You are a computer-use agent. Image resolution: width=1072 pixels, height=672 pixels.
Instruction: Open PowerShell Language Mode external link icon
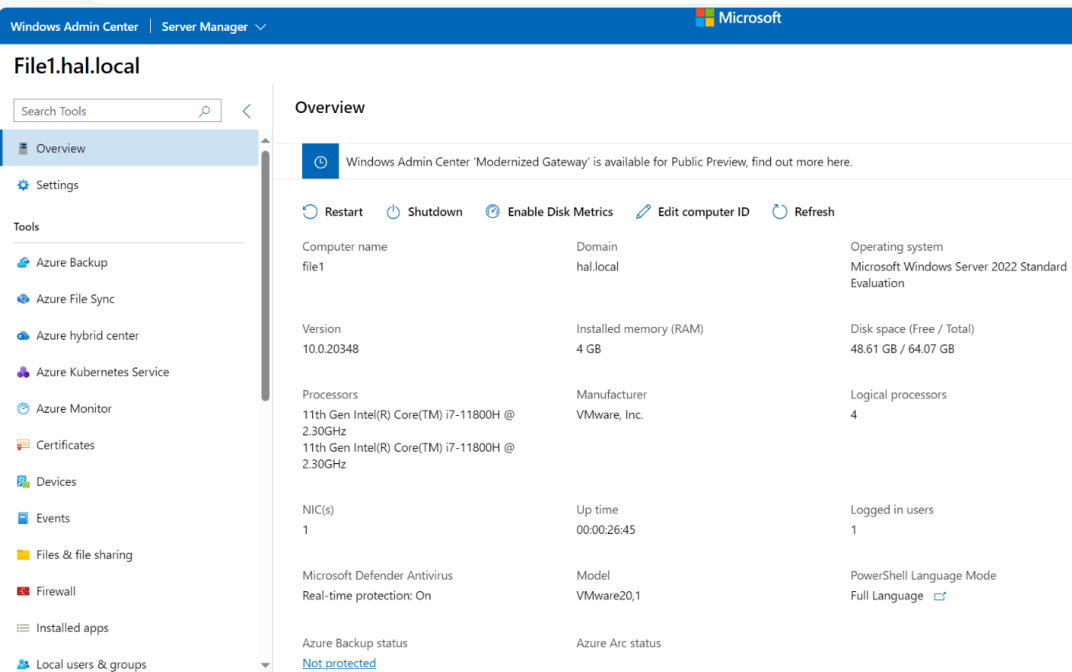pyautogui.click(x=939, y=596)
